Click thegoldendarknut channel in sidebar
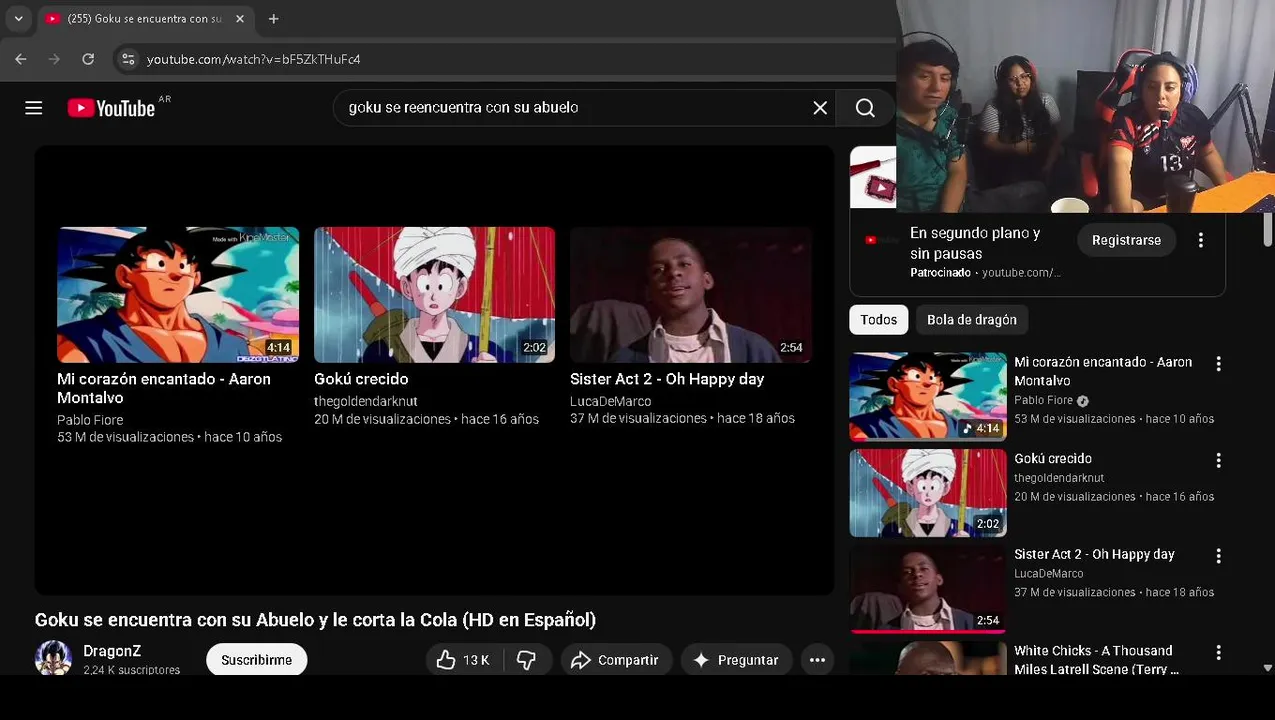Image resolution: width=1275 pixels, height=720 pixels. click(x=1059, y=478)
